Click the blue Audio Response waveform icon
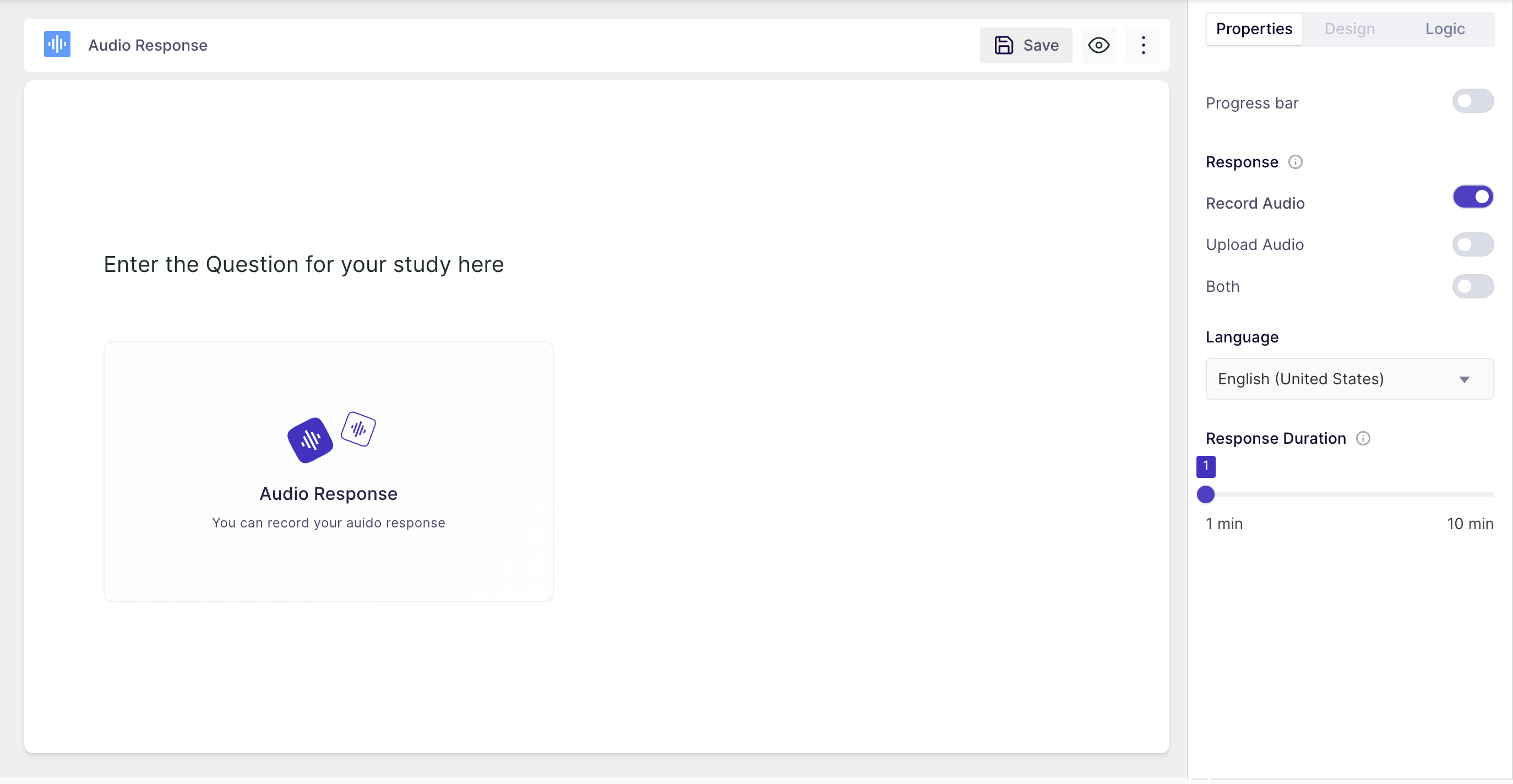 (57, 45)
